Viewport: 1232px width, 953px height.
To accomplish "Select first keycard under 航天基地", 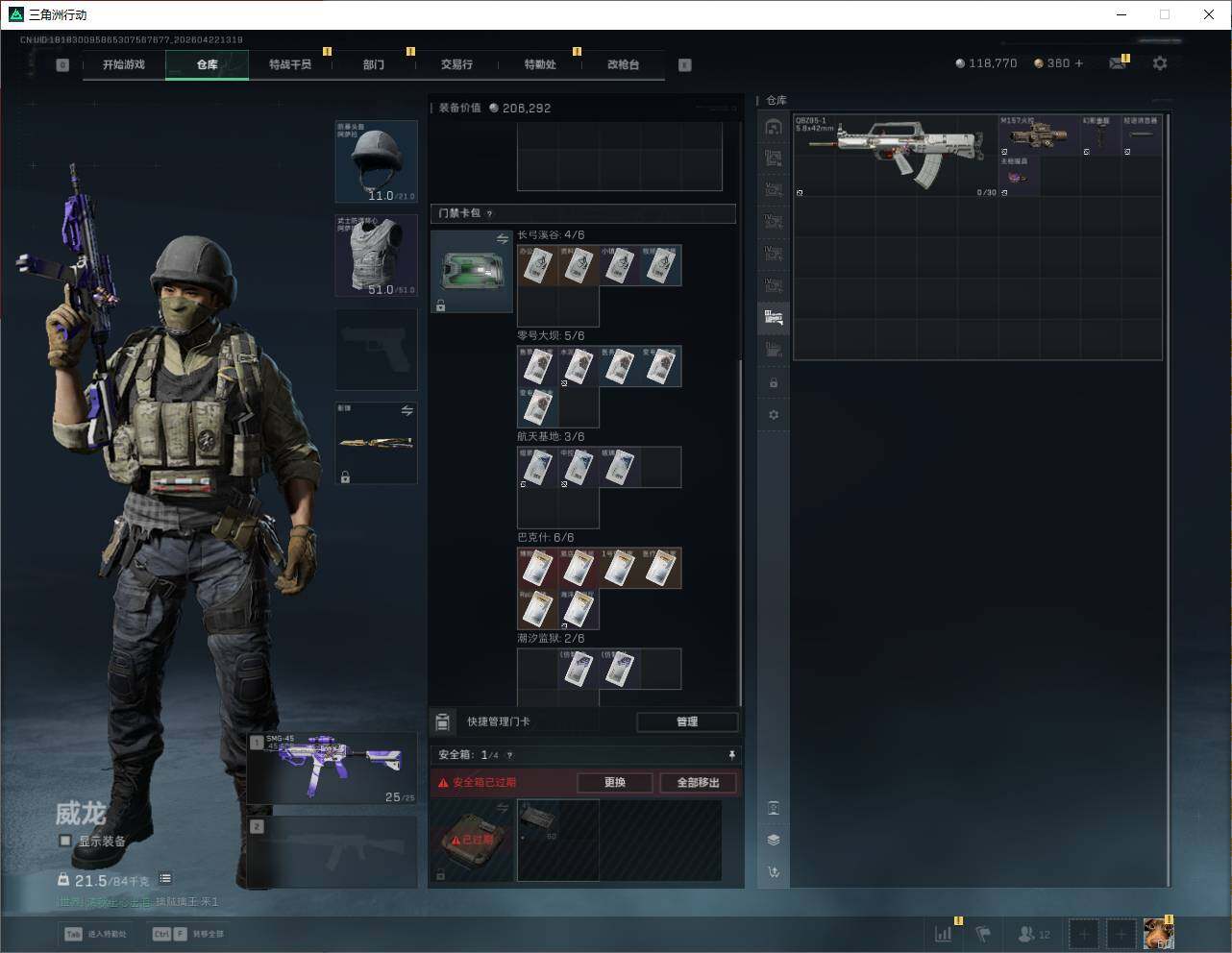I will [537, 467].
